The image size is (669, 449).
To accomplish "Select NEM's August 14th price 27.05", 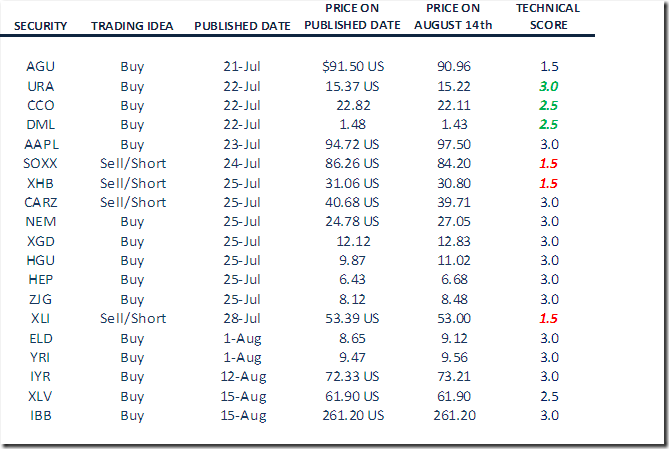I will (x=453, y=221).
